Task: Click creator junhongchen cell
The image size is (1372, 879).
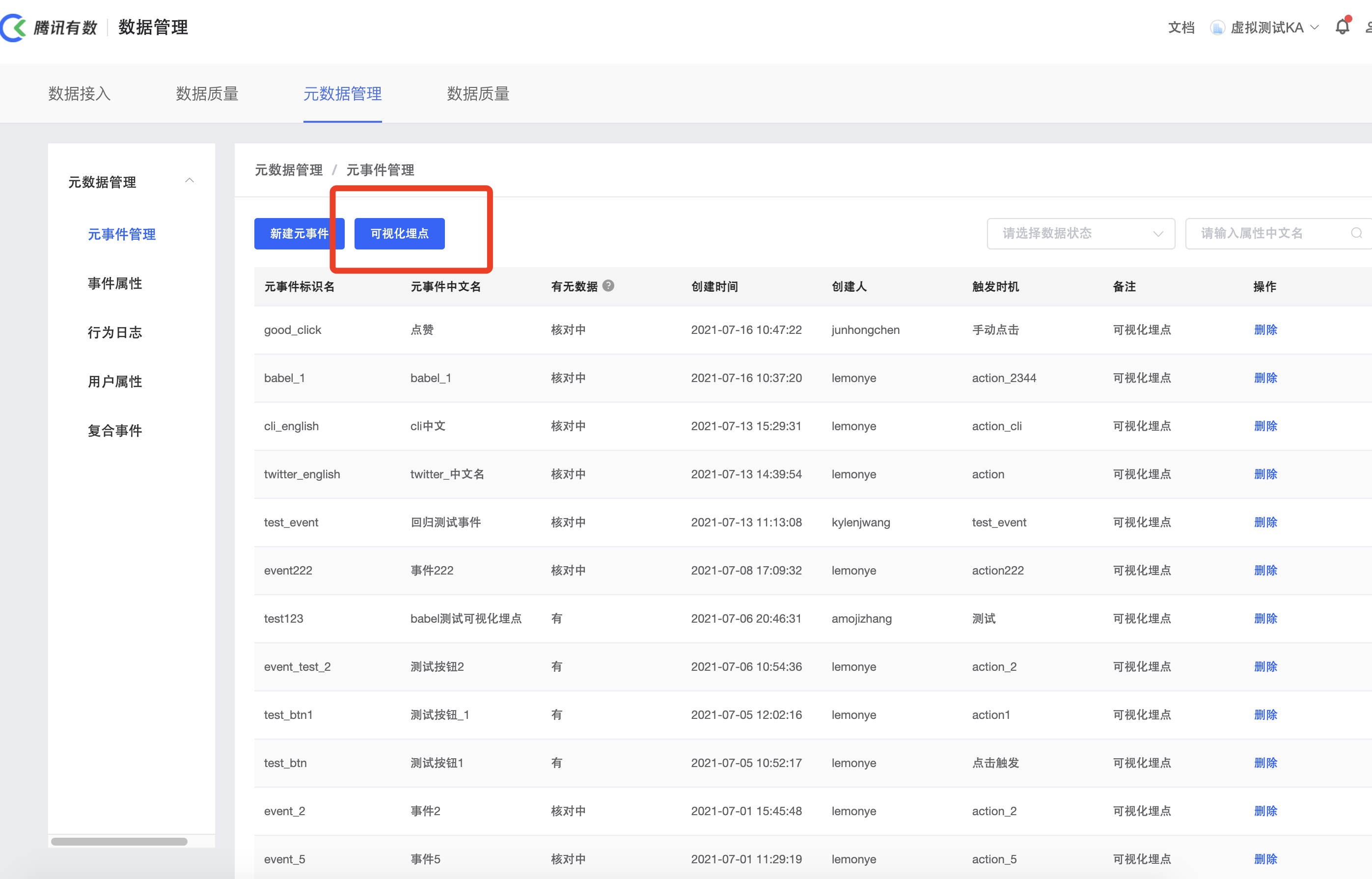Action: [x=865, y=330]
